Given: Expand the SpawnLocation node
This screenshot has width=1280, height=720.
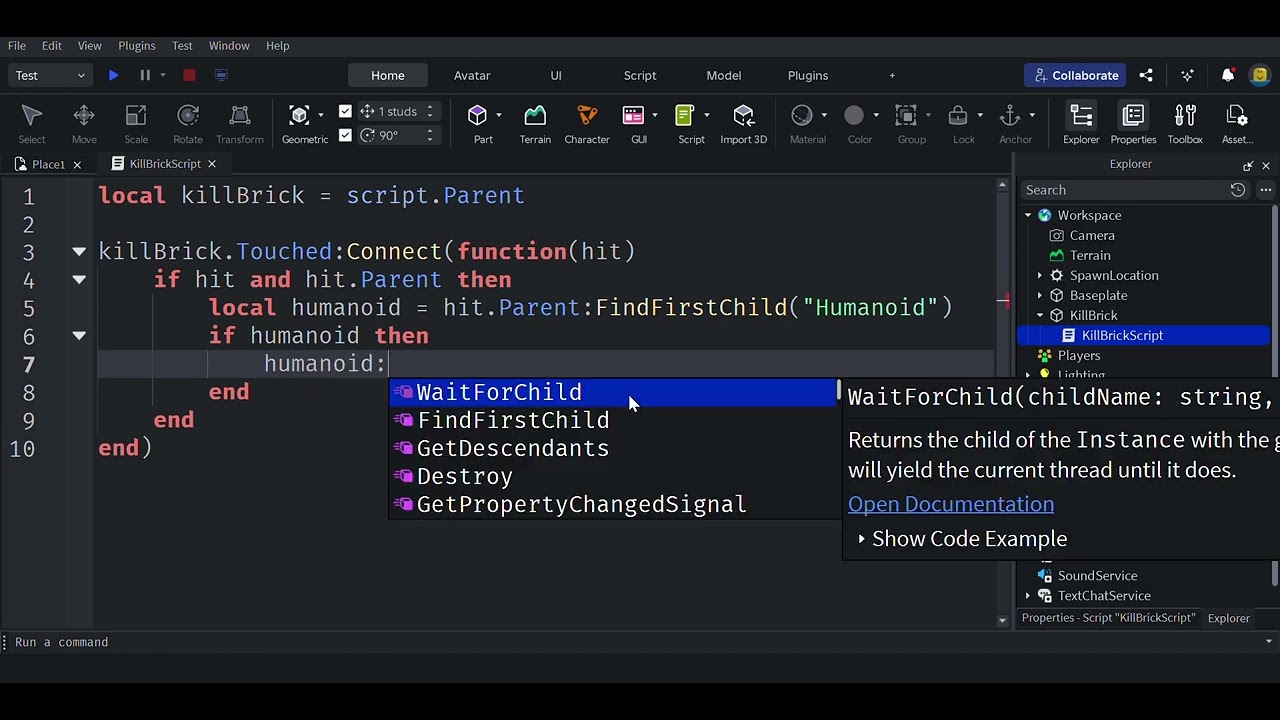Looking at the screenshot, I should [x=1040, y=275].
